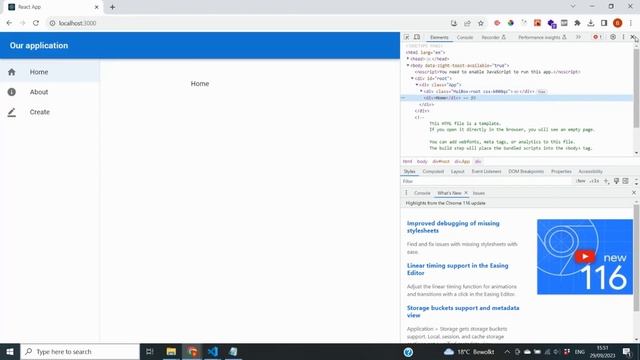Click the Home icon in the sidebar
Image resolution: width=640 pixels, height=360 pixels.
[11, 72]
